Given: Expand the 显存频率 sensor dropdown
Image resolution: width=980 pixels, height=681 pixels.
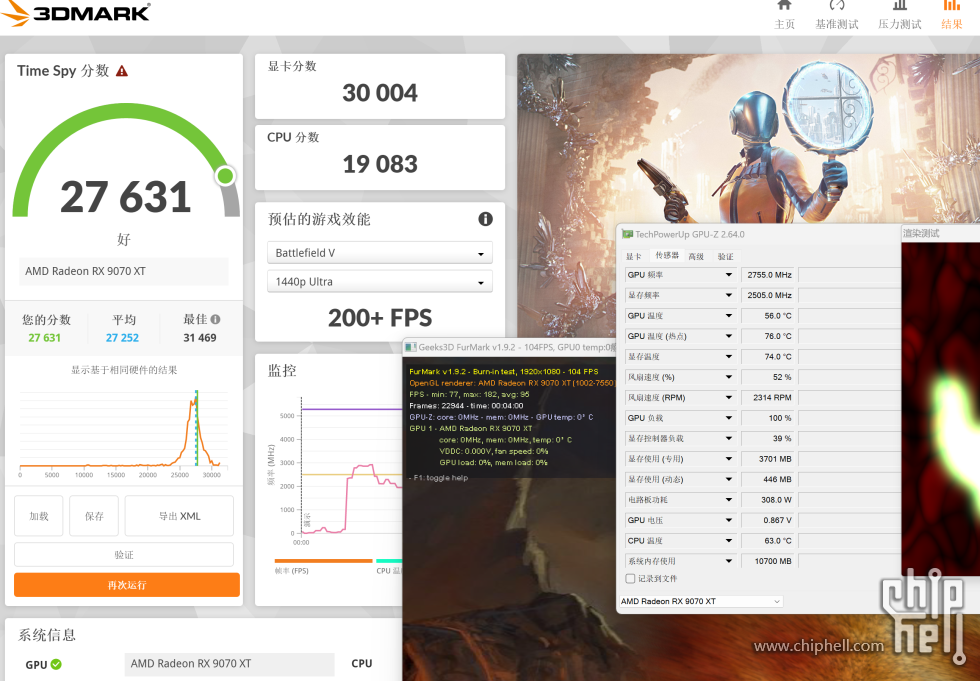Looking at the screenshot, I should point(728,295).
